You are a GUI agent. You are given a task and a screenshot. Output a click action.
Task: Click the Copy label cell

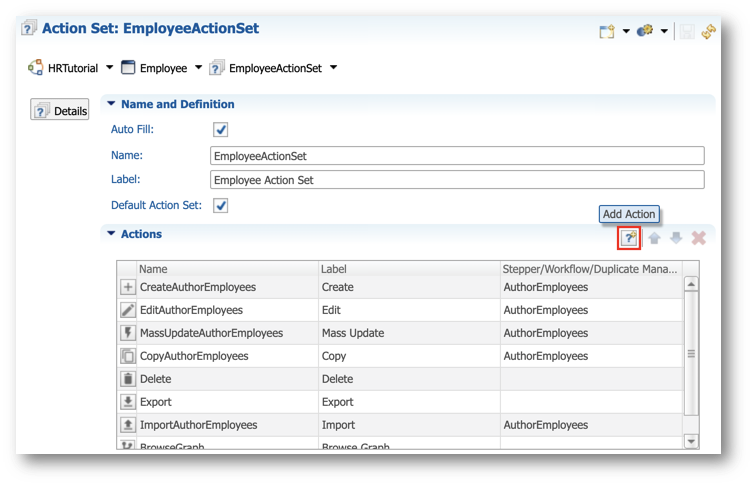(x=410, y=356)
